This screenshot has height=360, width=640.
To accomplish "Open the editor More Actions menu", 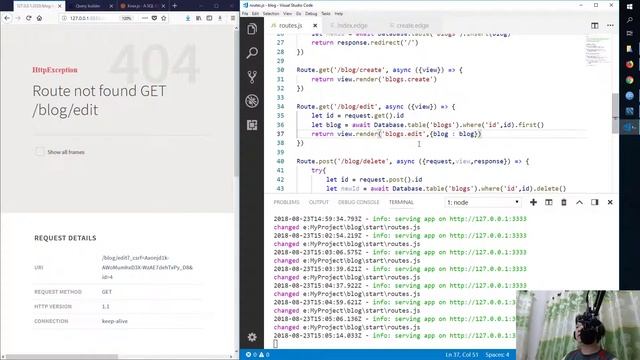I will click(x=610, y=26).
